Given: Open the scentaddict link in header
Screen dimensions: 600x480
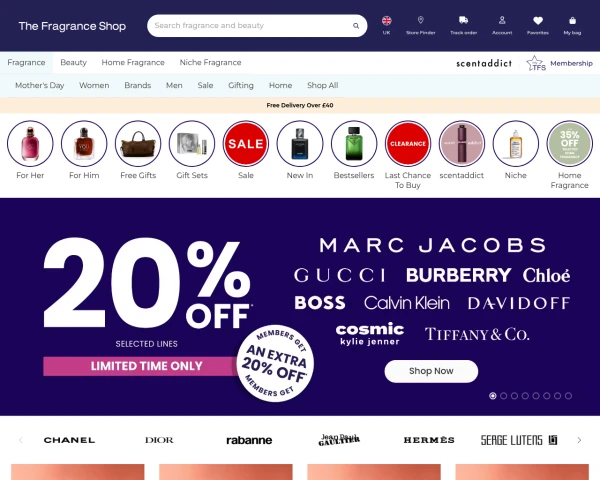Looking at the screenshot, I should click(484, 63).
